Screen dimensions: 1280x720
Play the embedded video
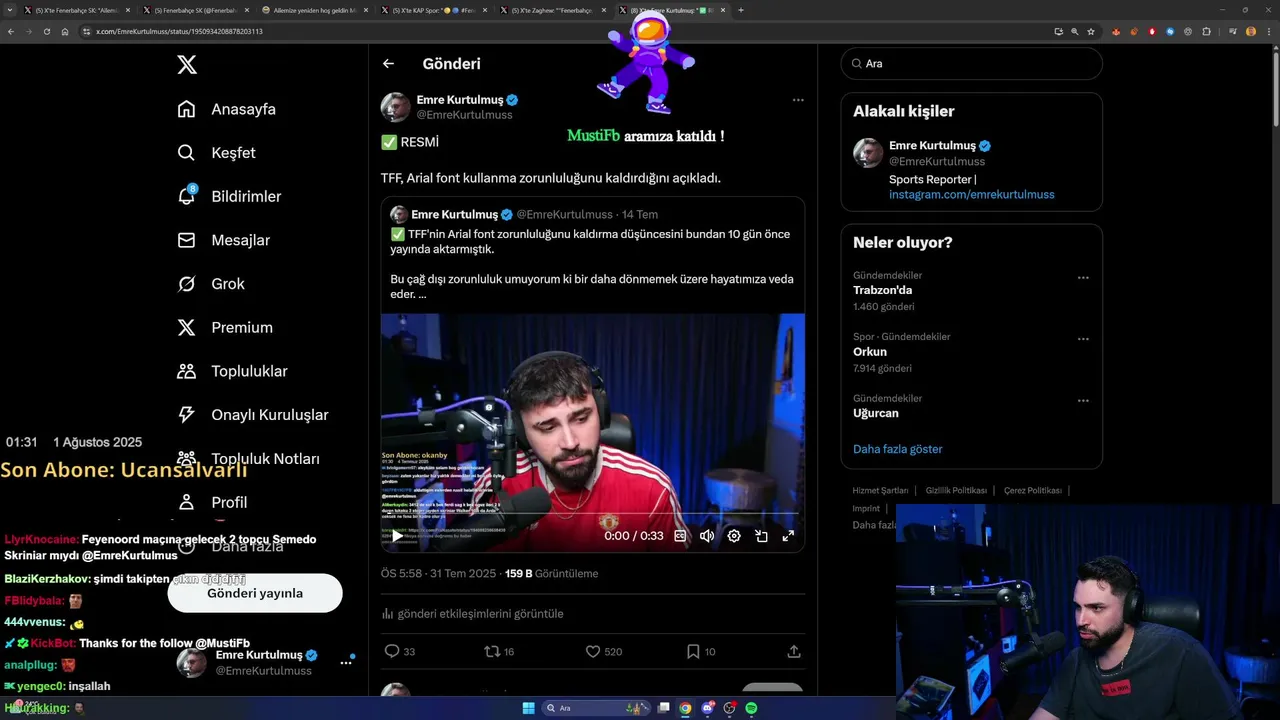coord(397,536)
